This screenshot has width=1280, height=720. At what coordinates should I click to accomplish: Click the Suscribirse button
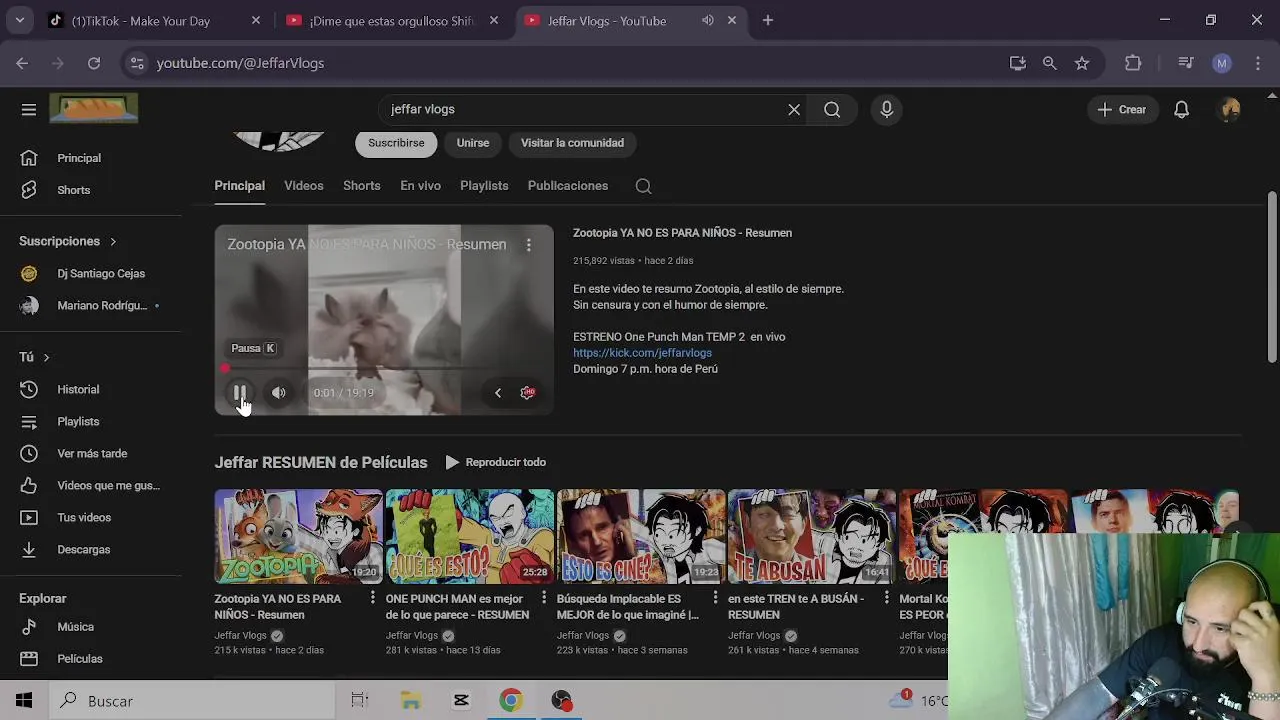click(396, 143)
